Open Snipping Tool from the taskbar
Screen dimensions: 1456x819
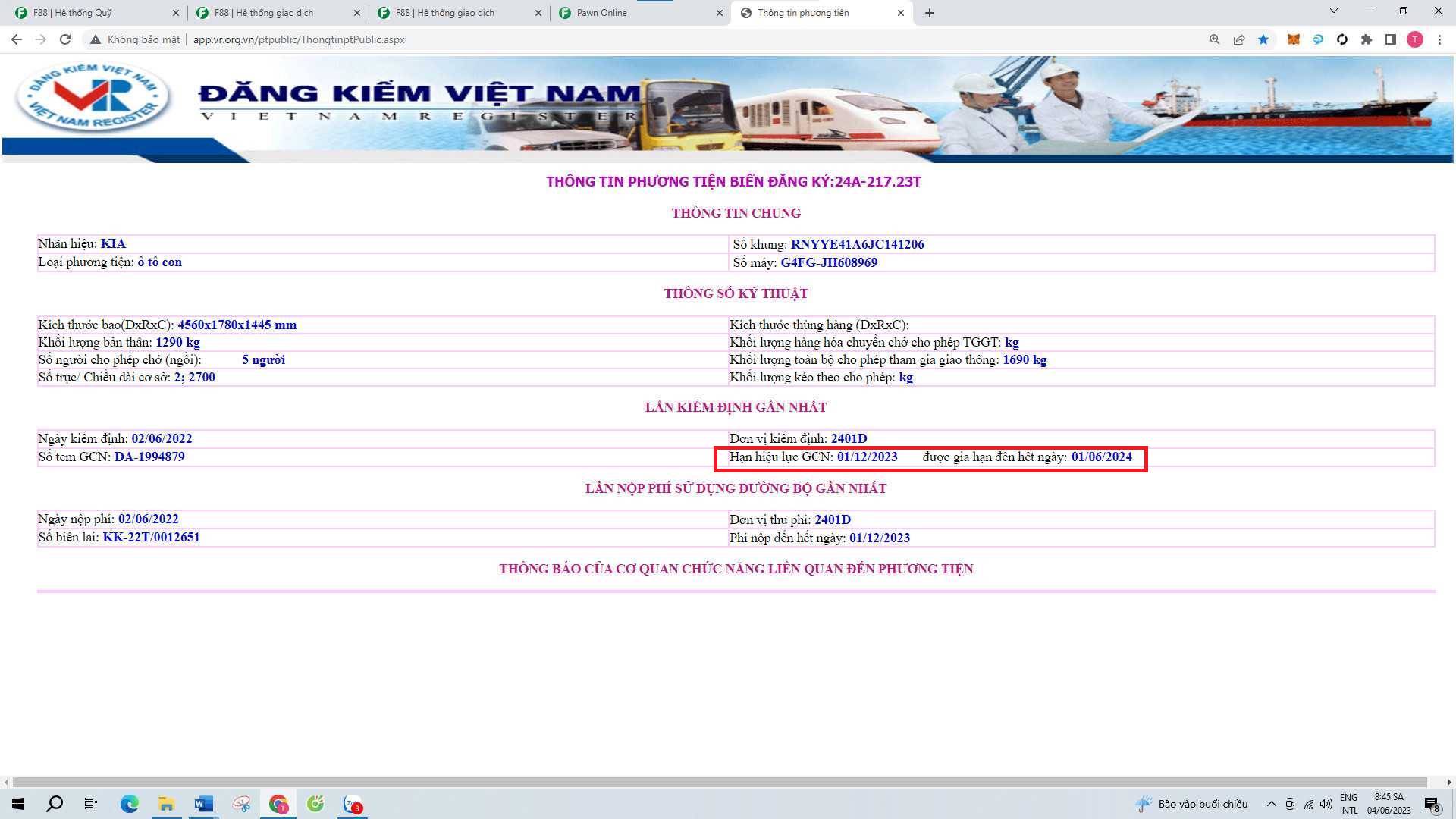(x=241, y=804)
